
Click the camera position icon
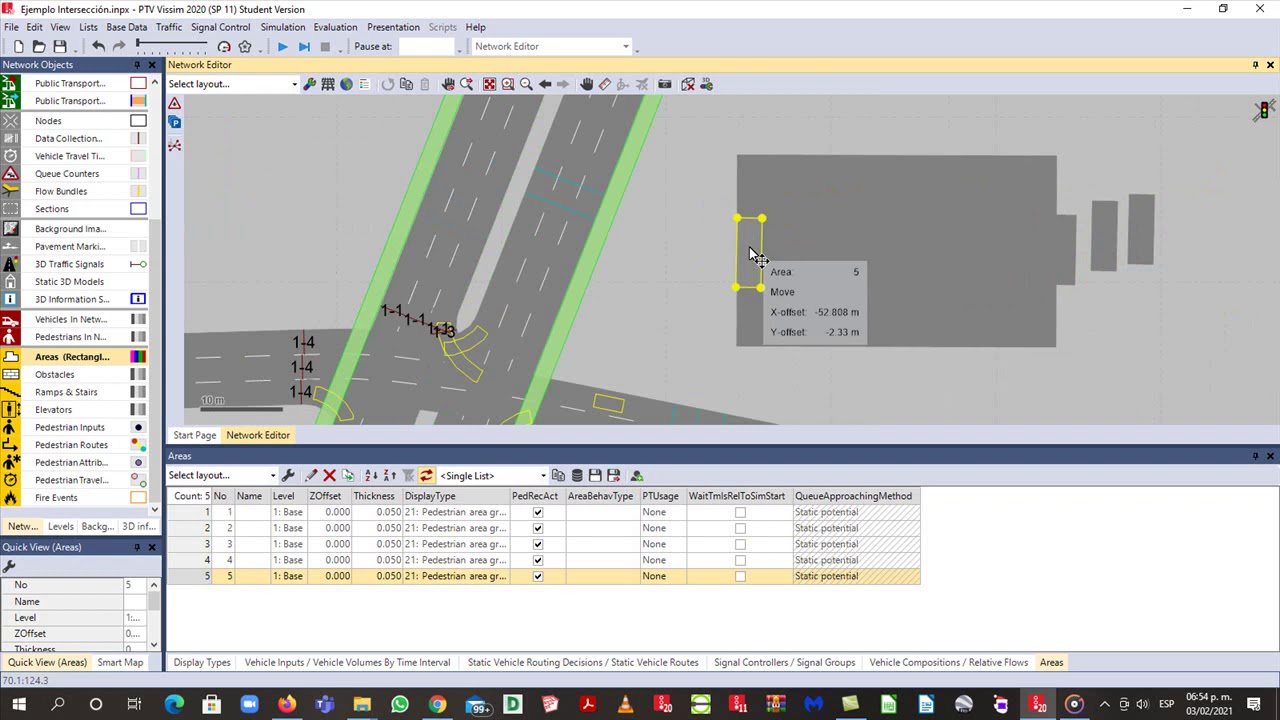(664, 84)
